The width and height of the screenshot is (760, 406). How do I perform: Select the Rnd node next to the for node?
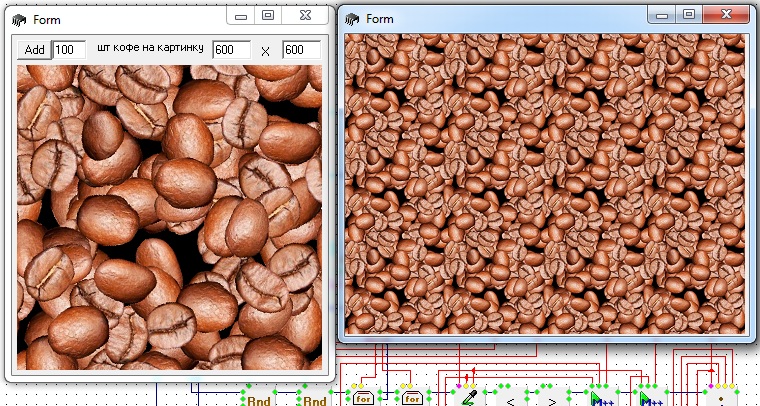coord(315,398)
